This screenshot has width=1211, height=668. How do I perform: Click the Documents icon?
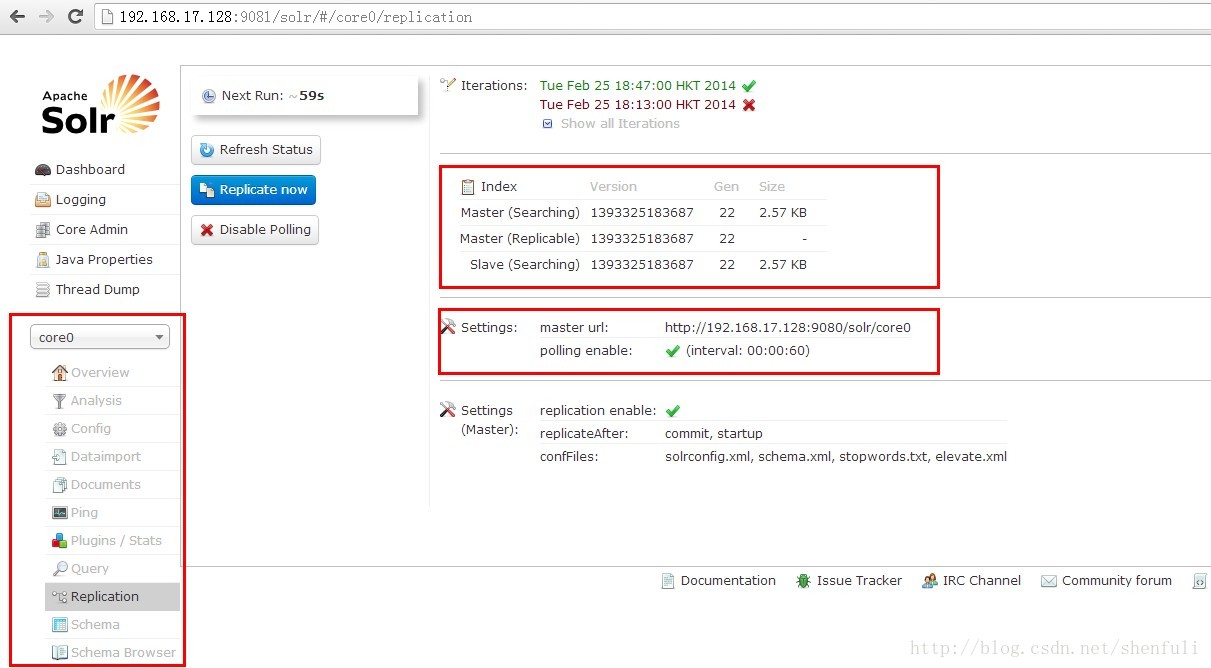[x=60, y=485]
